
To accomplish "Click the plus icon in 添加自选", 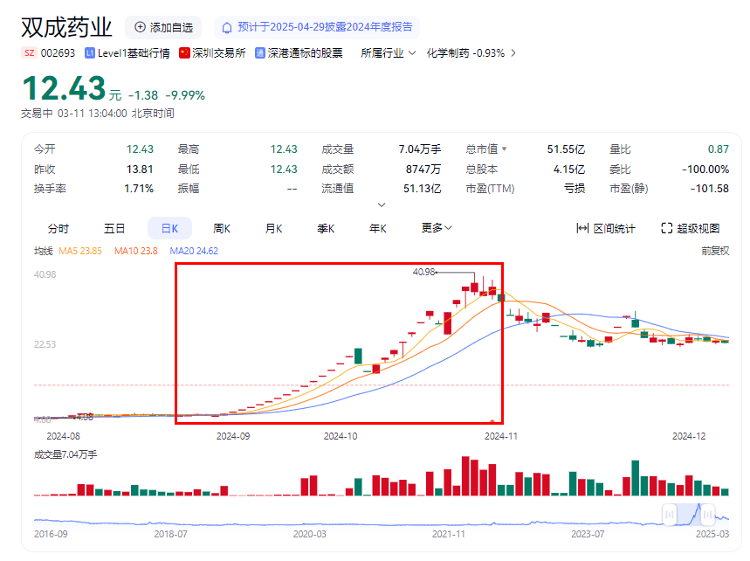I will click(x=140, y=27).
